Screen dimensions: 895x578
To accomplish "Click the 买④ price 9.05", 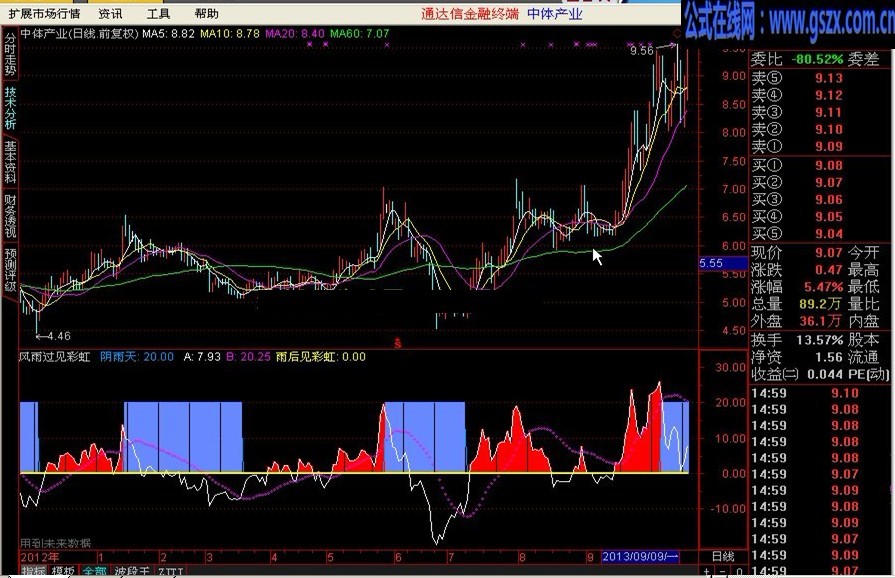I will pyautogui.click(x=828, y=217).
